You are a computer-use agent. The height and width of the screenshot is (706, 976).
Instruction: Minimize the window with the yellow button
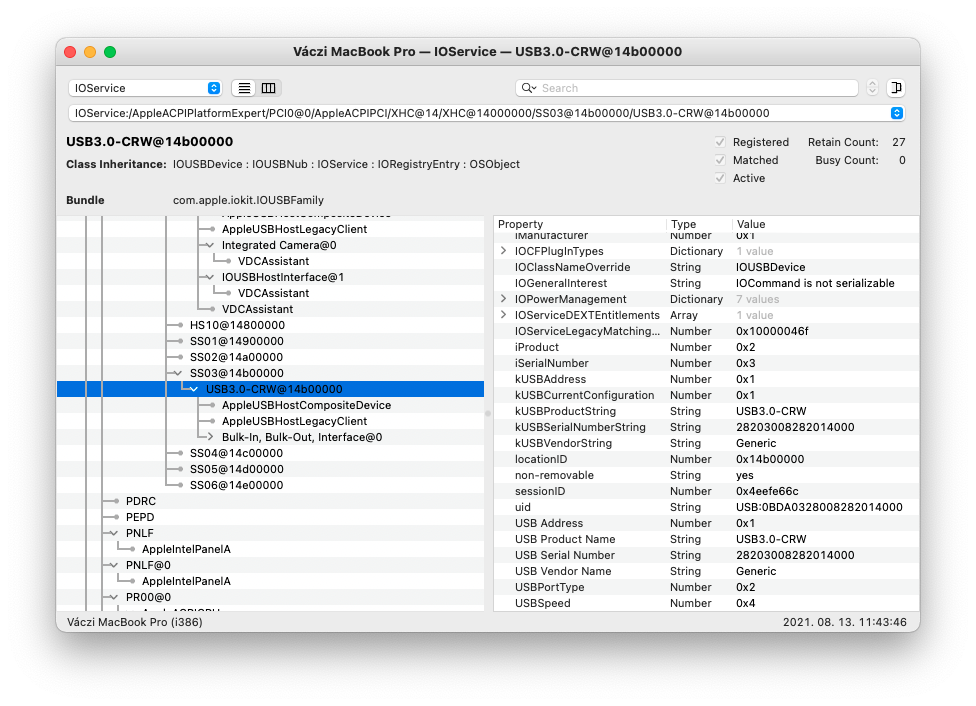coord(90,52)
